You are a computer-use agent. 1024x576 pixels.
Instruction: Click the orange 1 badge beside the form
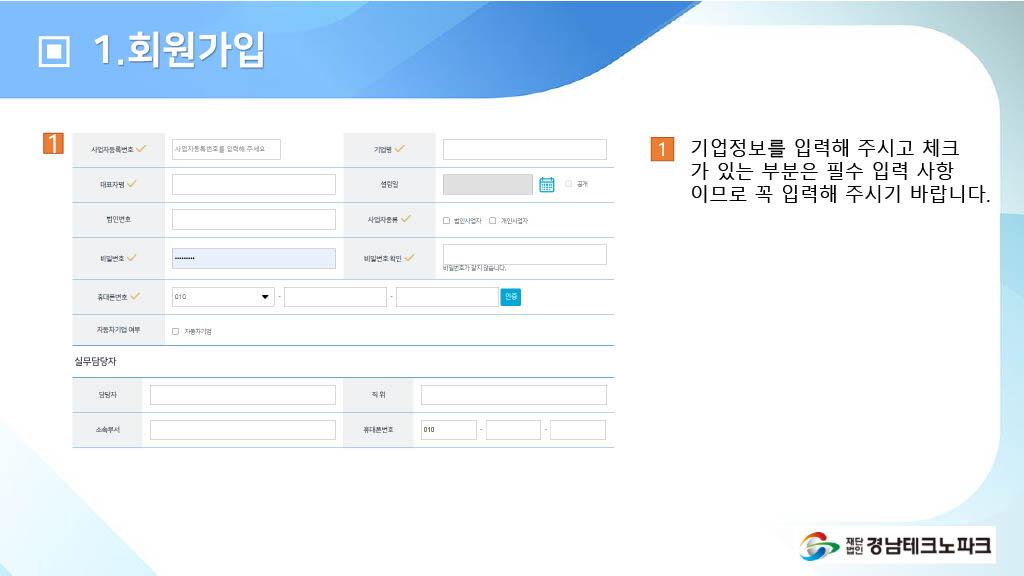click(x=54, y=144)
